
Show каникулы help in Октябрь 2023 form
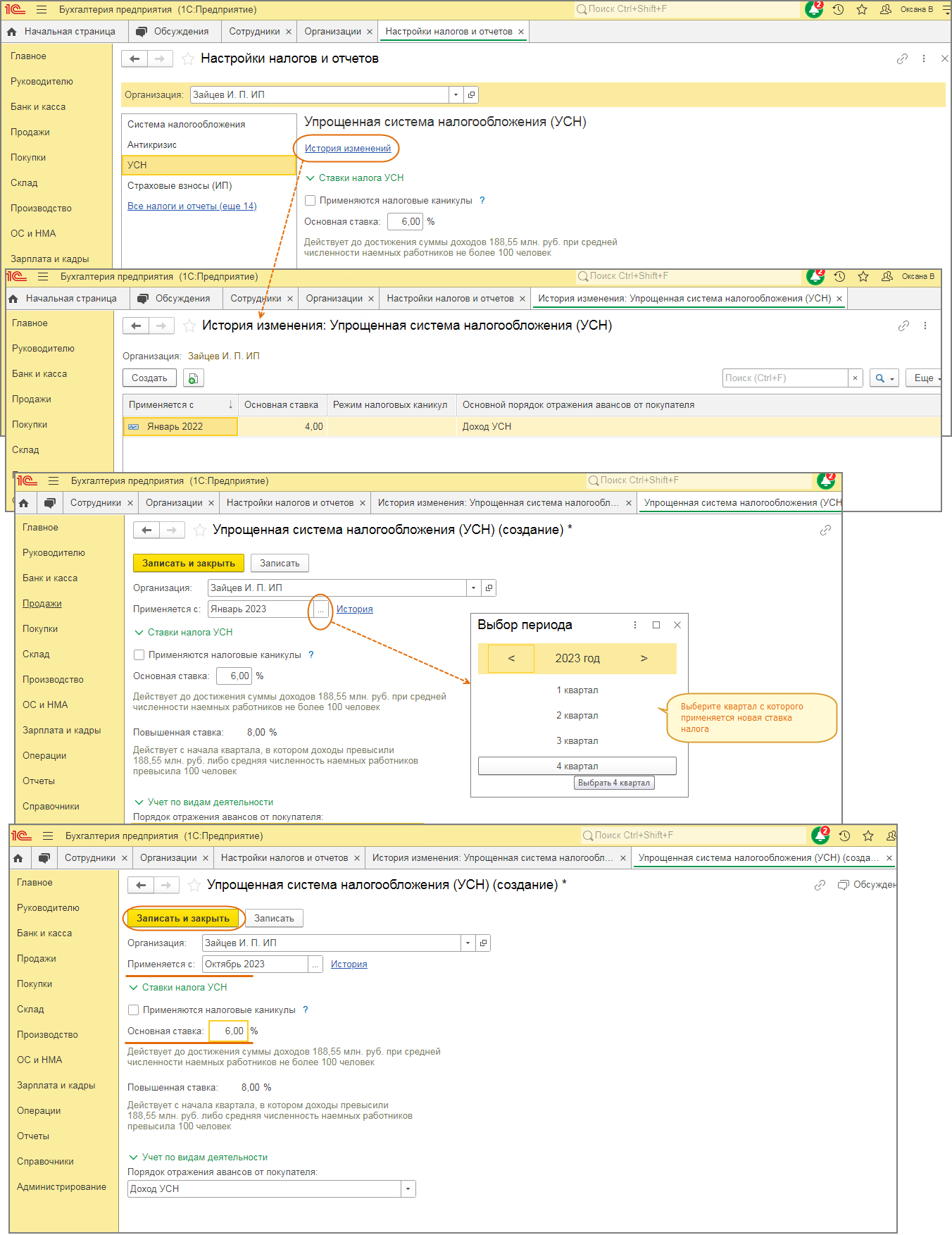point(306,1010)
